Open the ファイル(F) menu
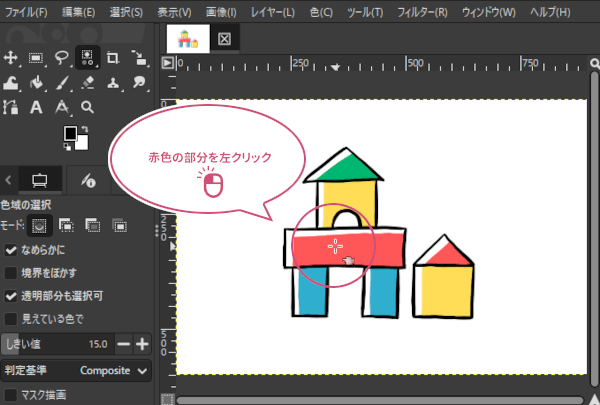The image size is (600, 405). coord(26,12)
